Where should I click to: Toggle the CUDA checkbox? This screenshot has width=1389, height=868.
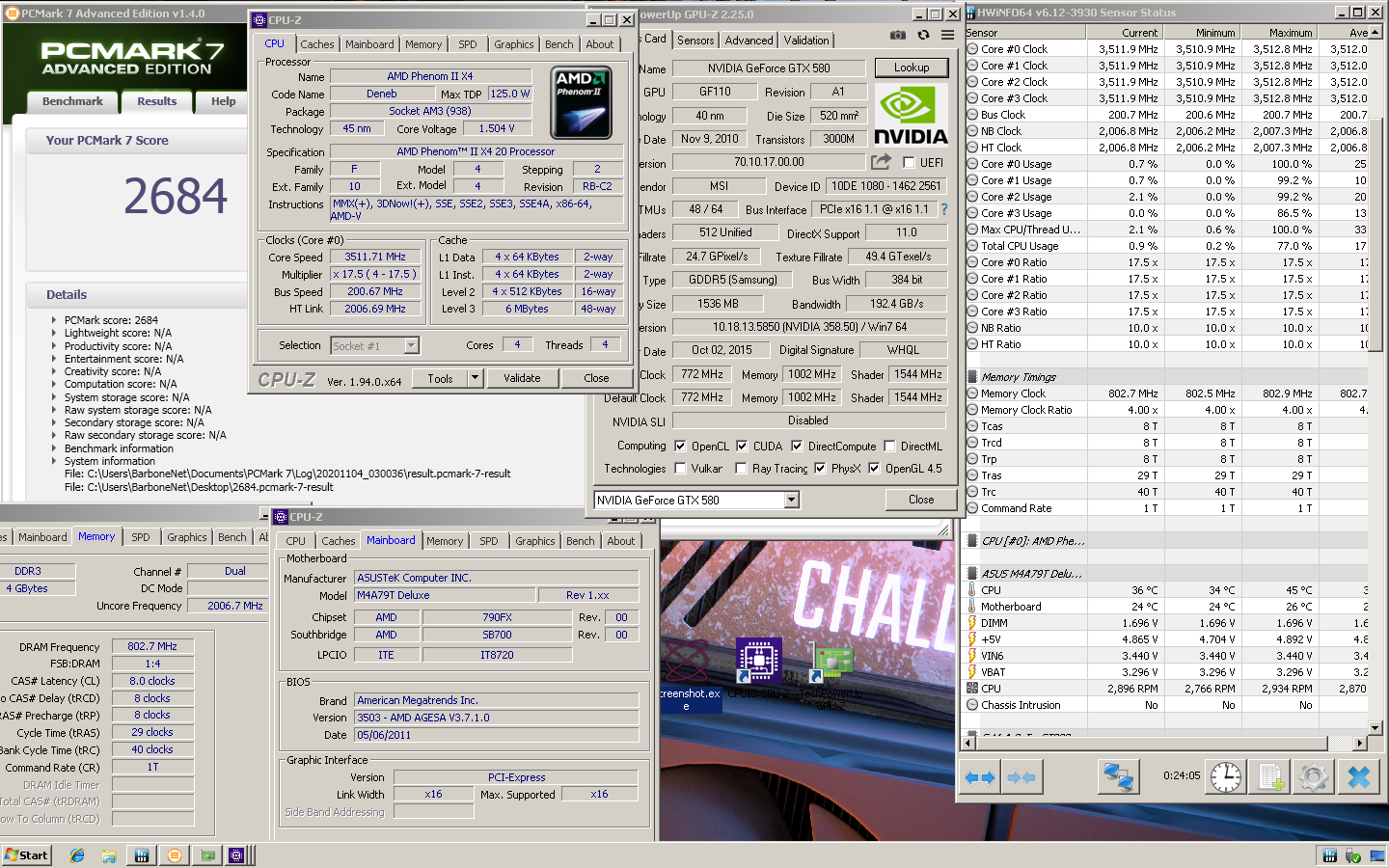[742, 447]
